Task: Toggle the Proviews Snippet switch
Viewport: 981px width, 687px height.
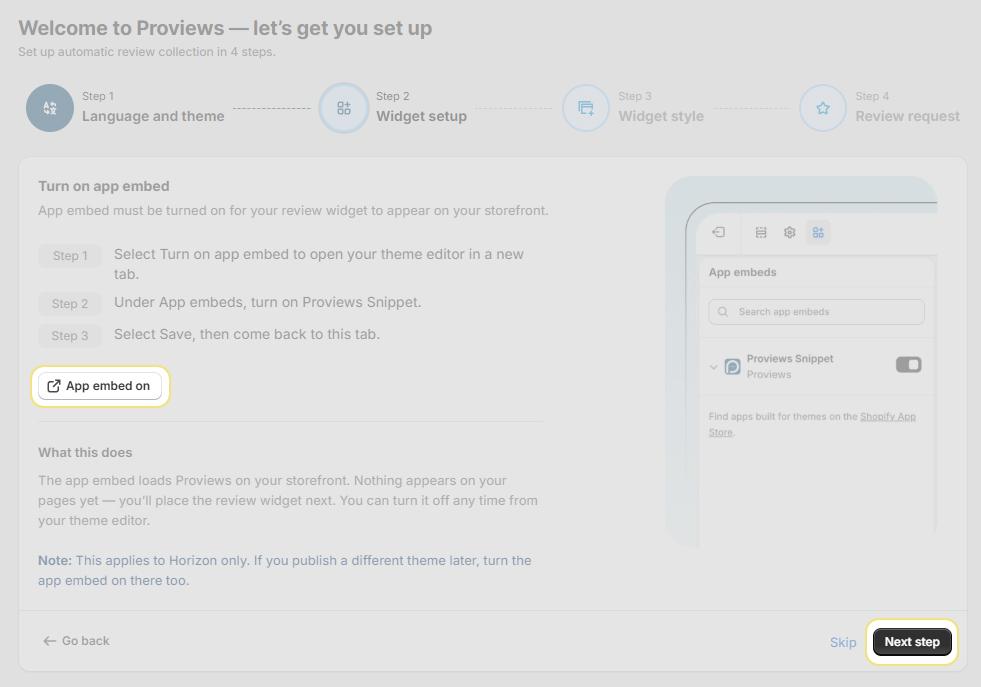Action: [x=908, y=364]
